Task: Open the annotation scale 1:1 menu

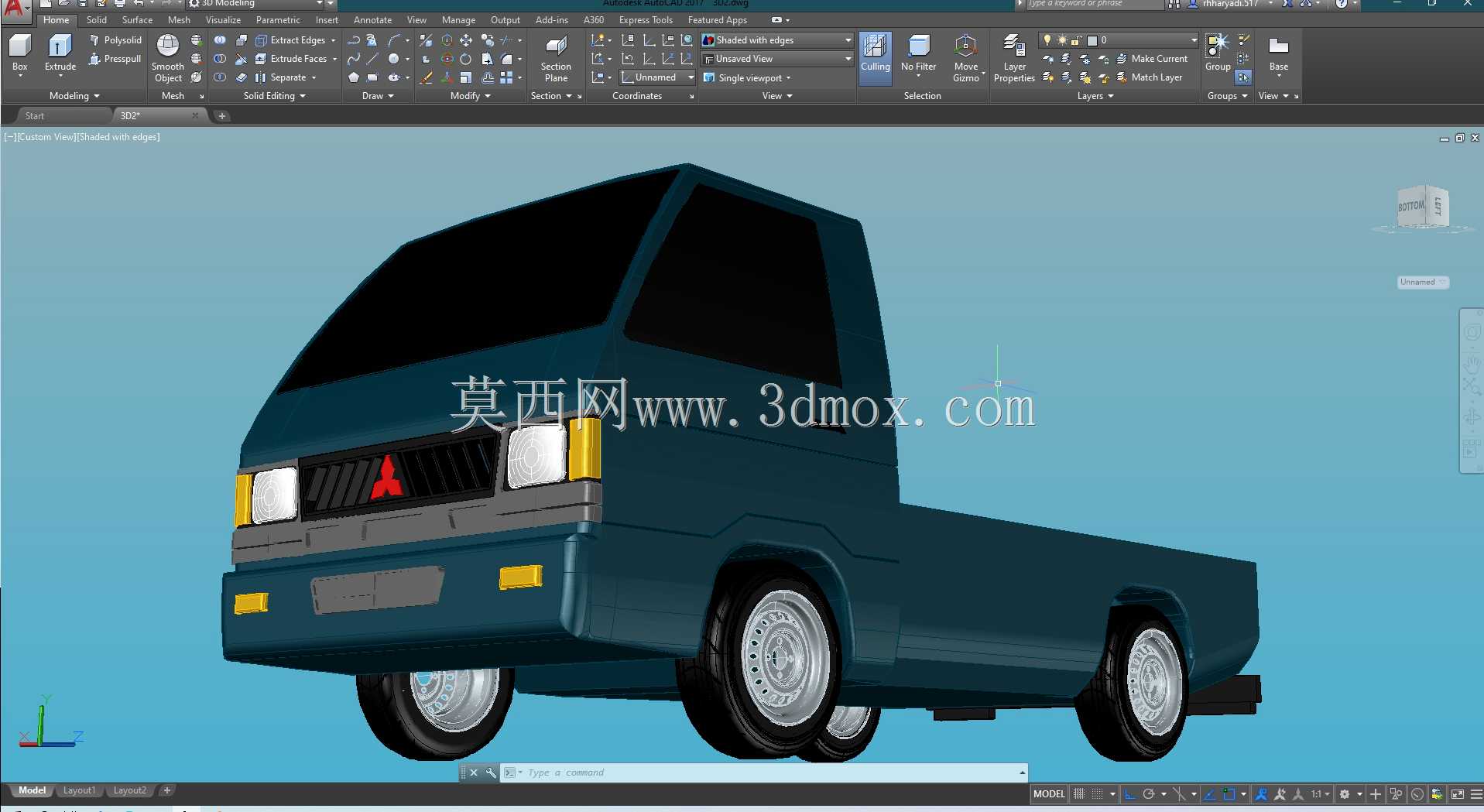Action: tap(1321, 794)
